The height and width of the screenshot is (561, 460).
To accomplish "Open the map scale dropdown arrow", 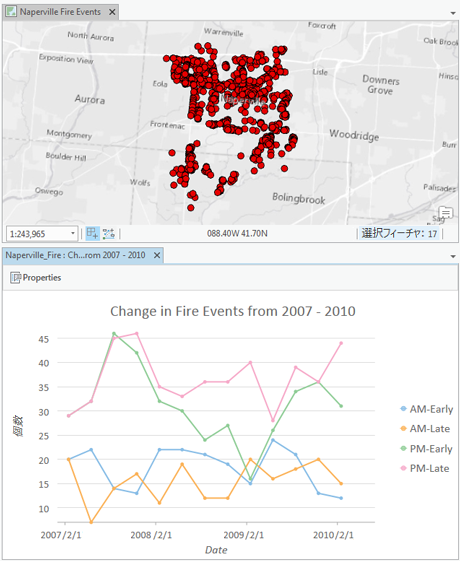I will 73,234.
